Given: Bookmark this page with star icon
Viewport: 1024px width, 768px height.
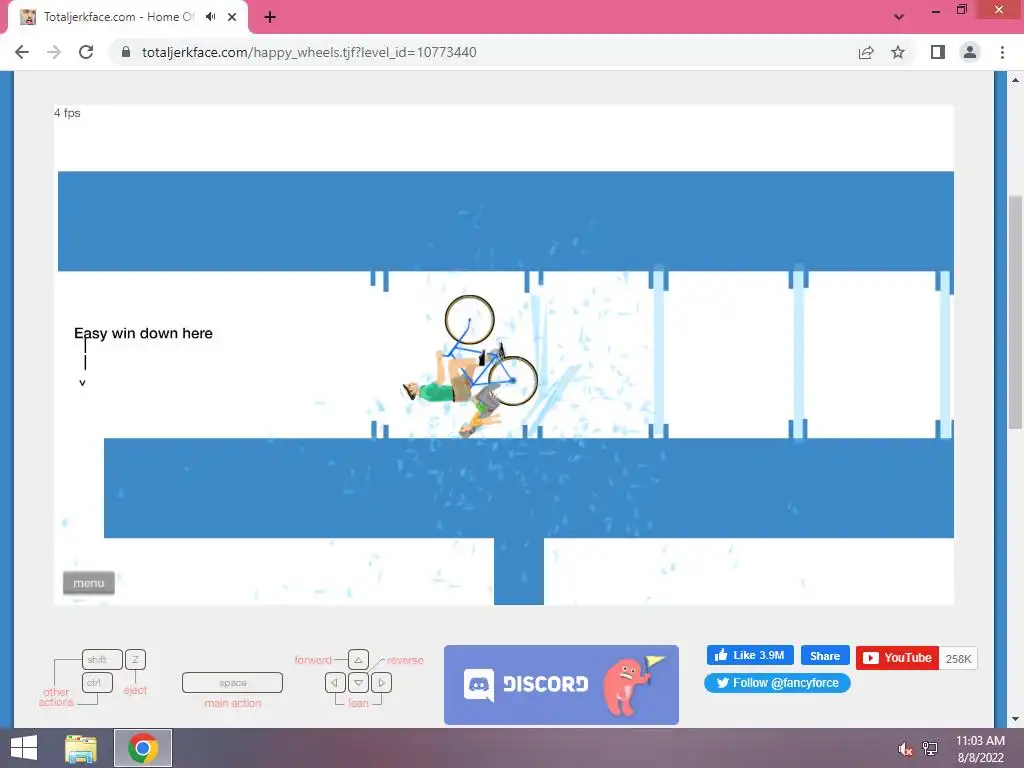Looking at the screenshot, I should [898, 52].
